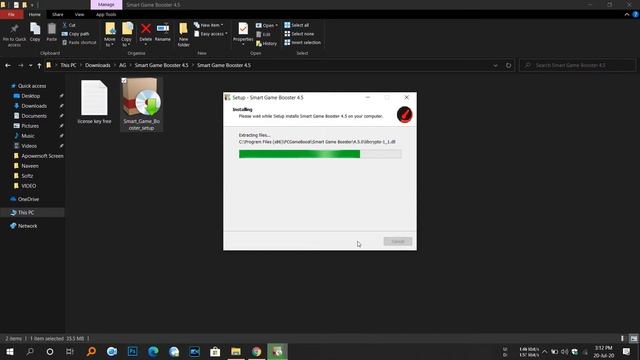
Task: Show hidden system tray icons
Action: click(x=544, y=351)
